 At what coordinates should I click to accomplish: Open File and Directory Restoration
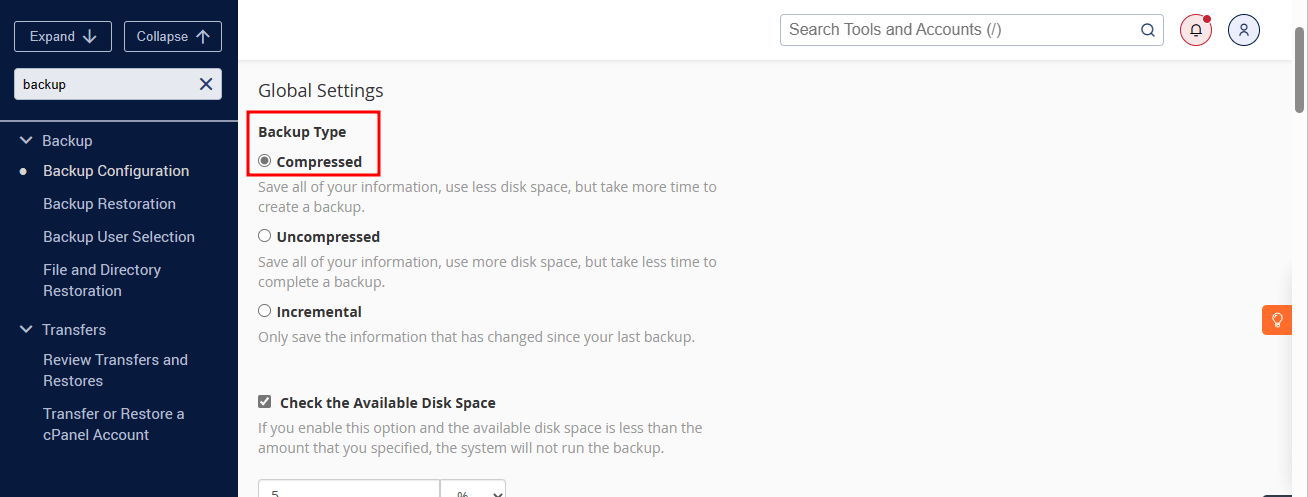[x=102, y=280]
